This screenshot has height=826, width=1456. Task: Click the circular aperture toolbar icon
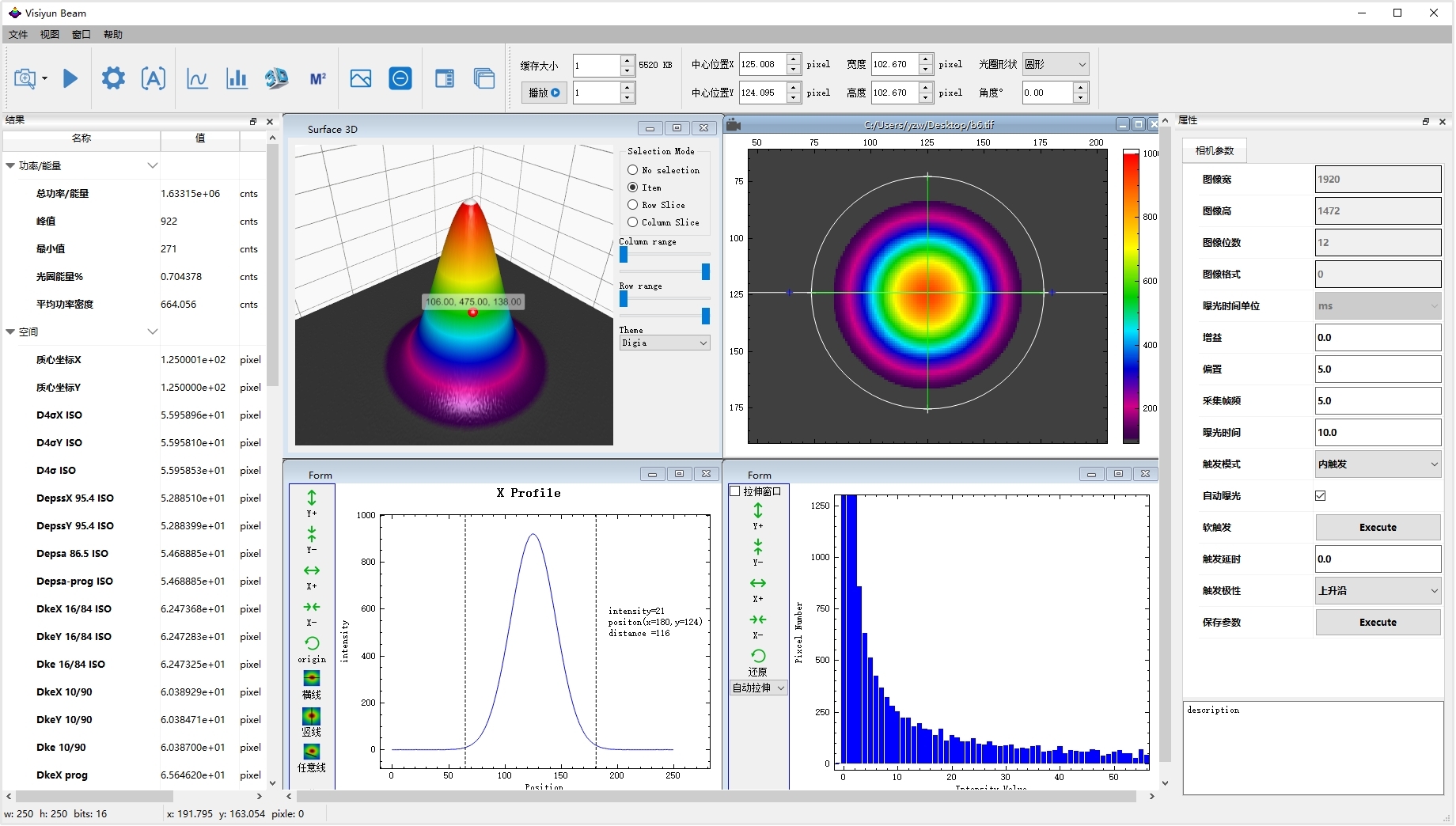tap(400, 78)
